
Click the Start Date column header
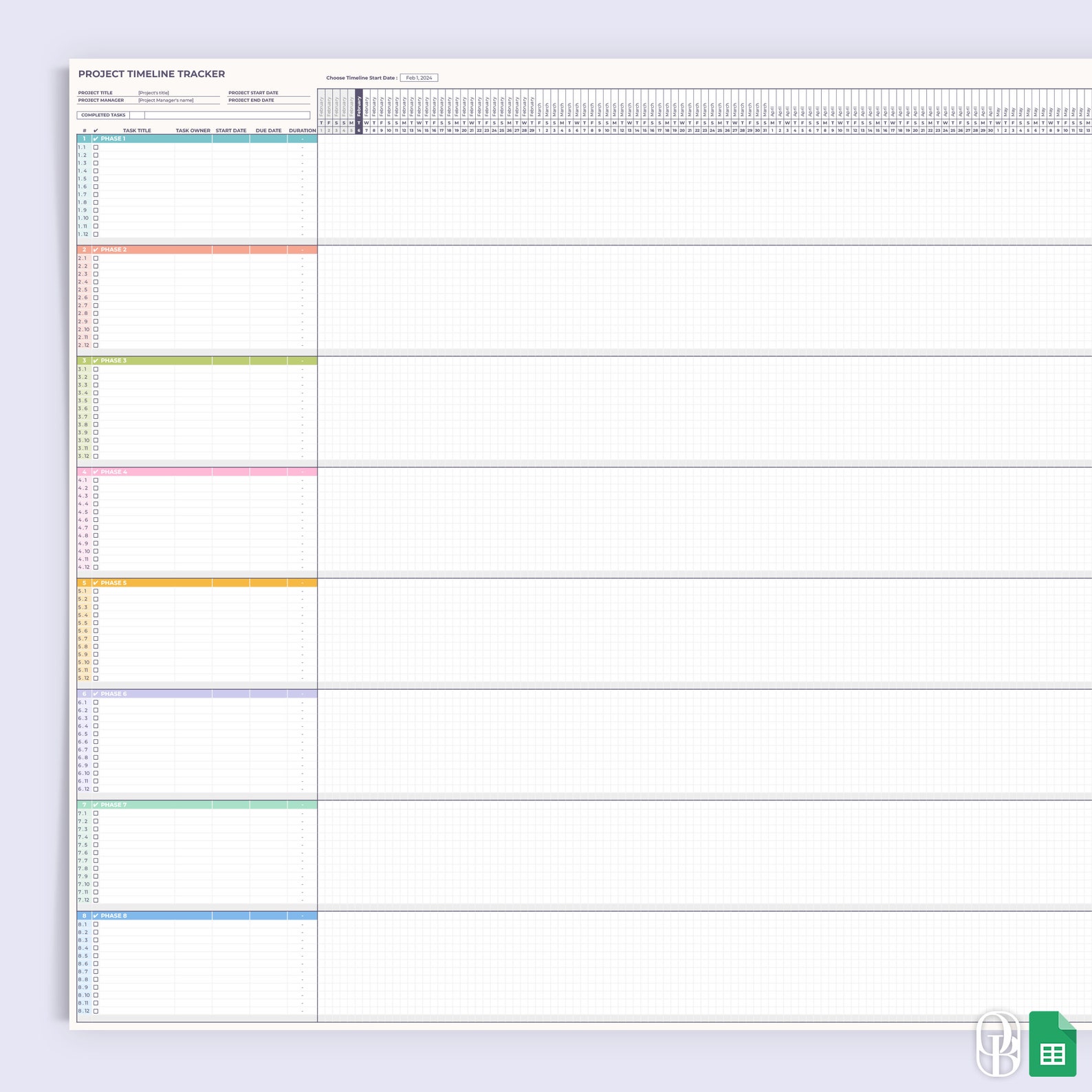click(x=231, y=131)
